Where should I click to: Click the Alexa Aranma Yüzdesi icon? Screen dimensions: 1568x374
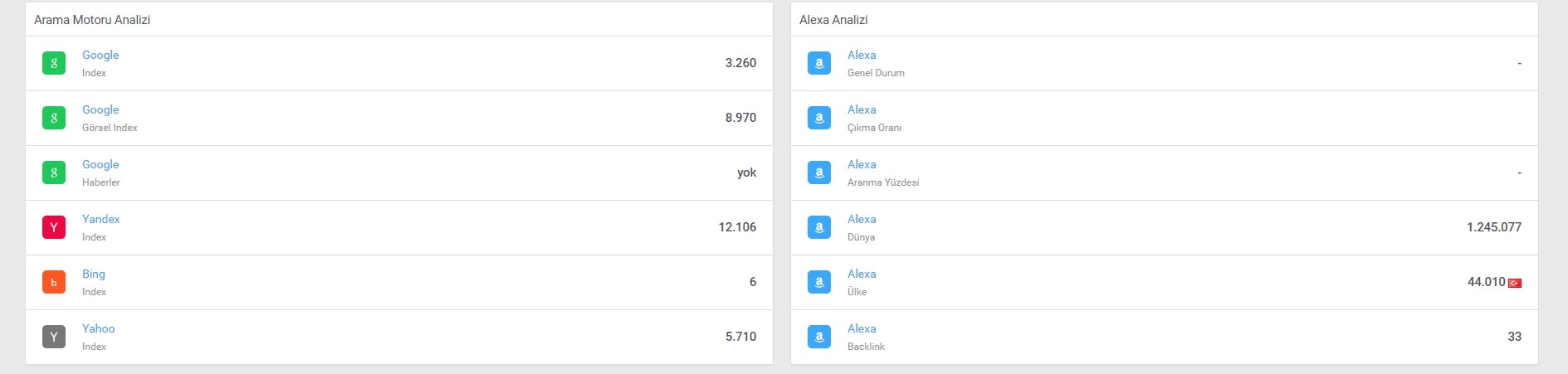click(x=819, y=172)
